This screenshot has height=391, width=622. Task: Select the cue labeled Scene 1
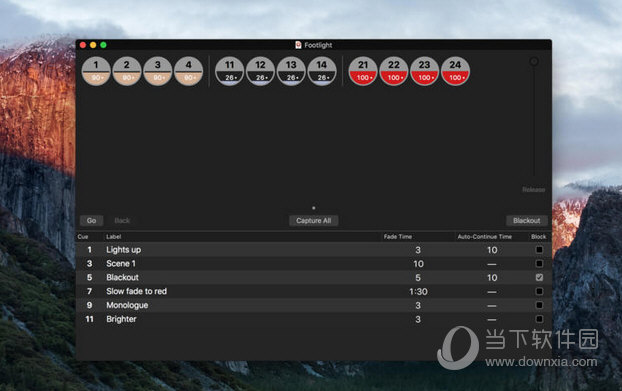click(x=121, y=263)
